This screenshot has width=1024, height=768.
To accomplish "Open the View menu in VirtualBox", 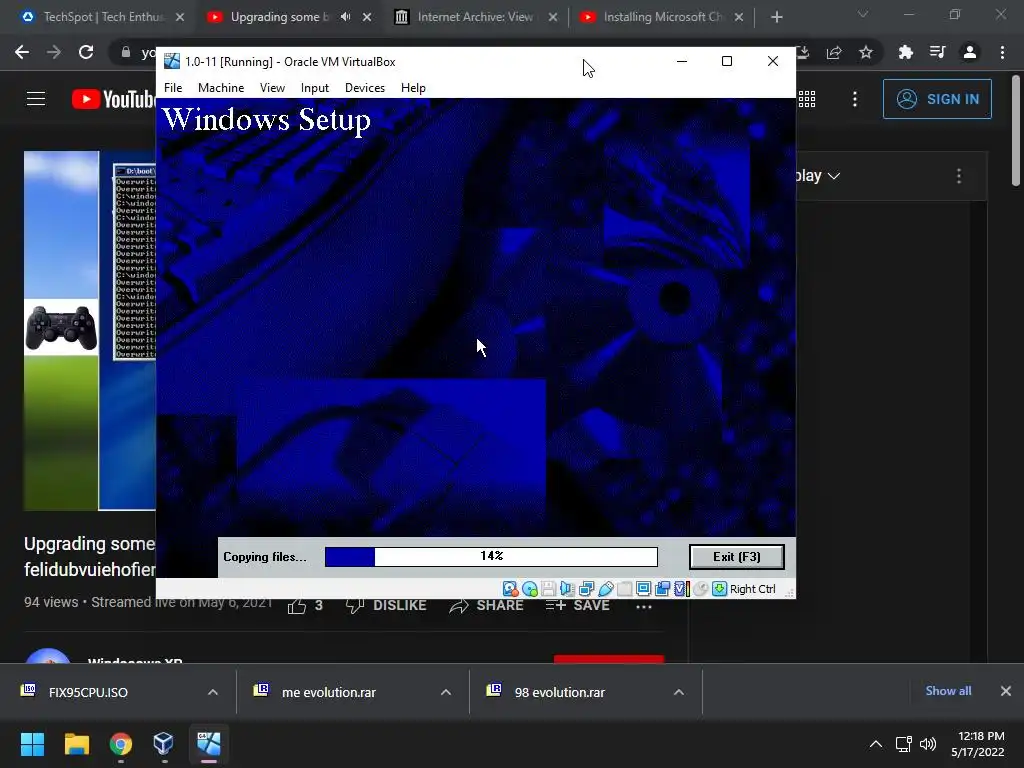I will 272,88.
